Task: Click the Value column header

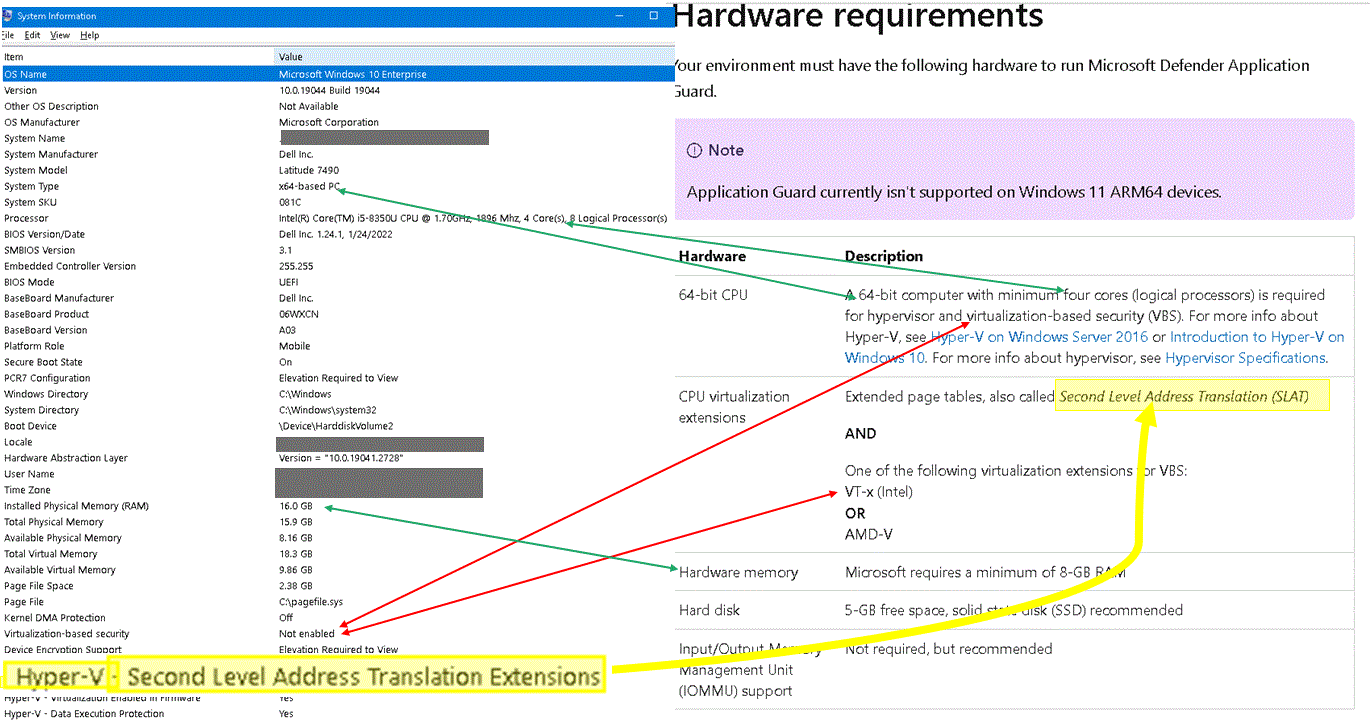Action: 474,57
